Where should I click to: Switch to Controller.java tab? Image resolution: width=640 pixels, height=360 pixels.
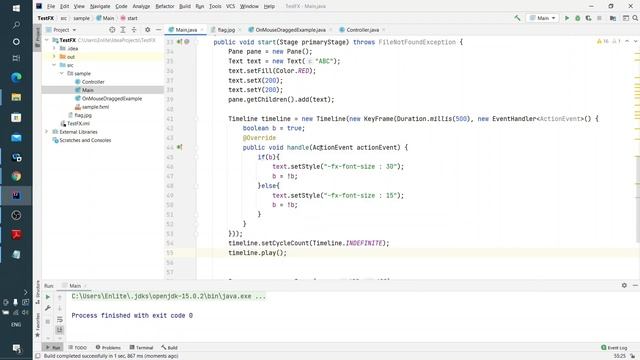362,30
